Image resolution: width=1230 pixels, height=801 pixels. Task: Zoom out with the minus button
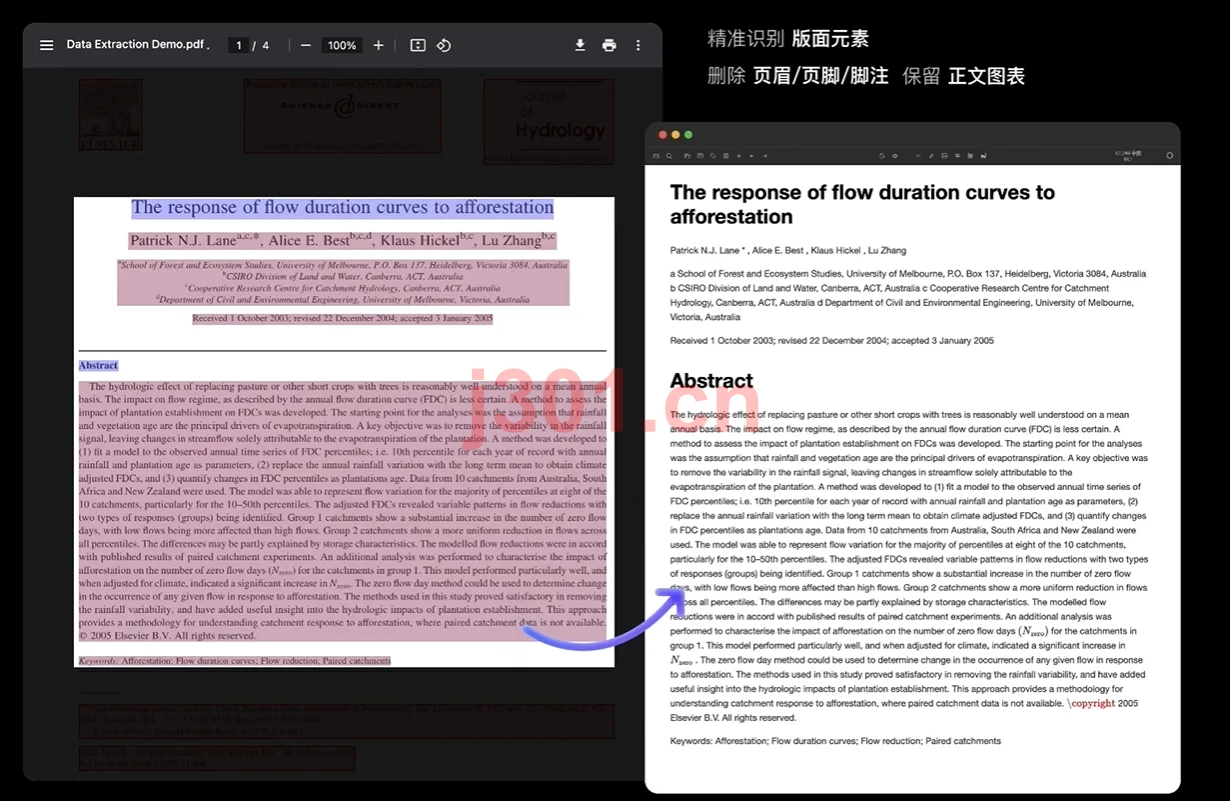tap(306, 45)
